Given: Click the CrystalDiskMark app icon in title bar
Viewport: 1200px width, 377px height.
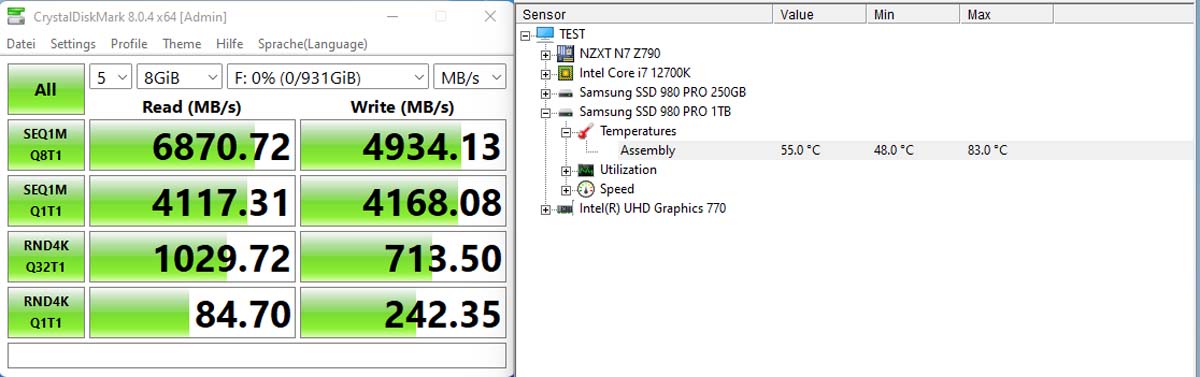Looking at the screenshot, I should pos(15,16).
